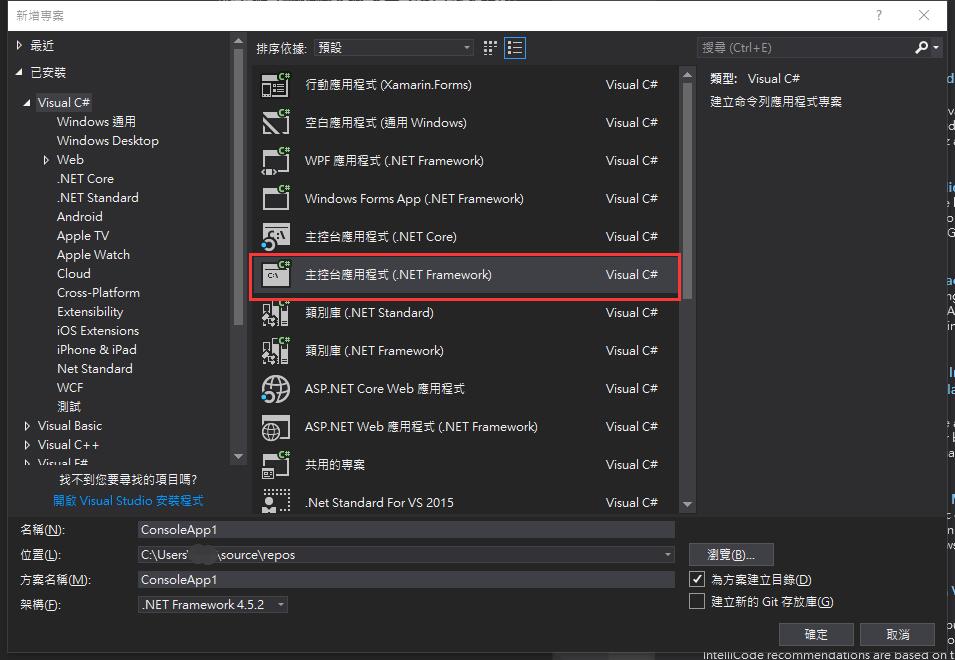
Task: Collapse the Visual C# tree node
Action: 27,103
